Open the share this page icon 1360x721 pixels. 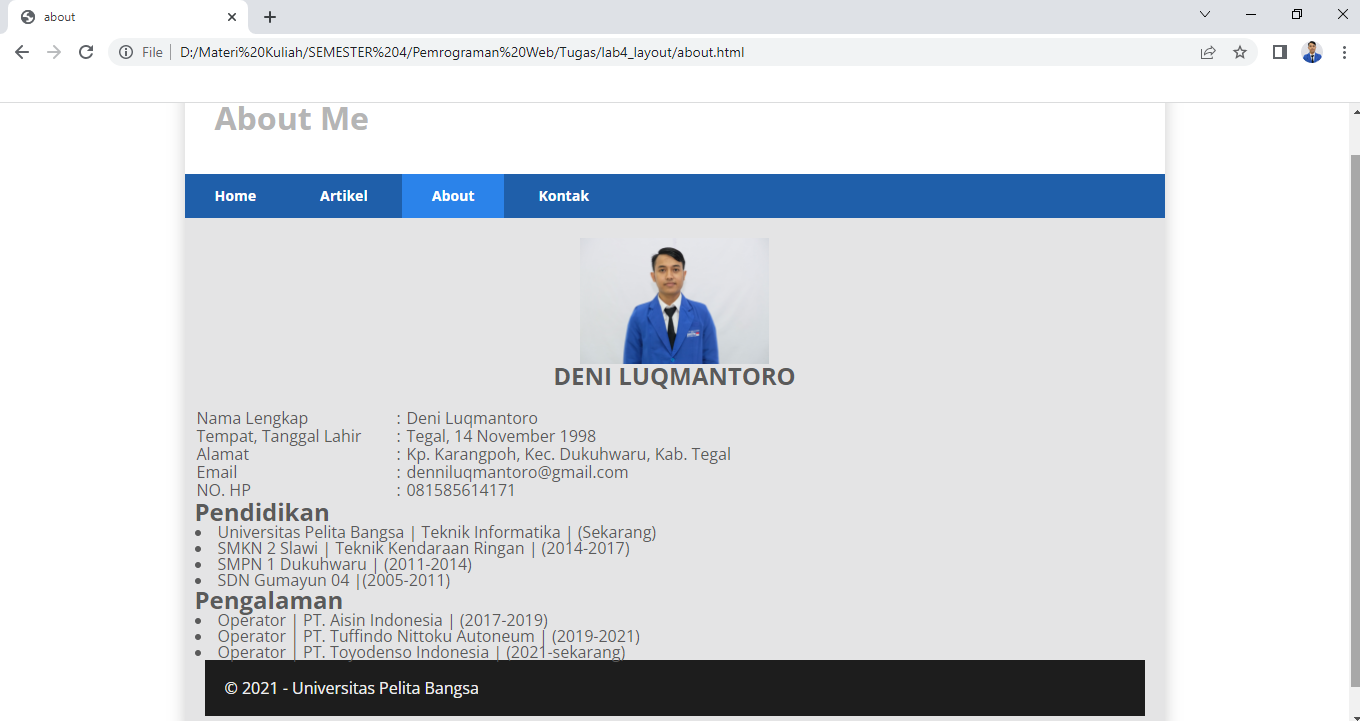point(1208,52)
